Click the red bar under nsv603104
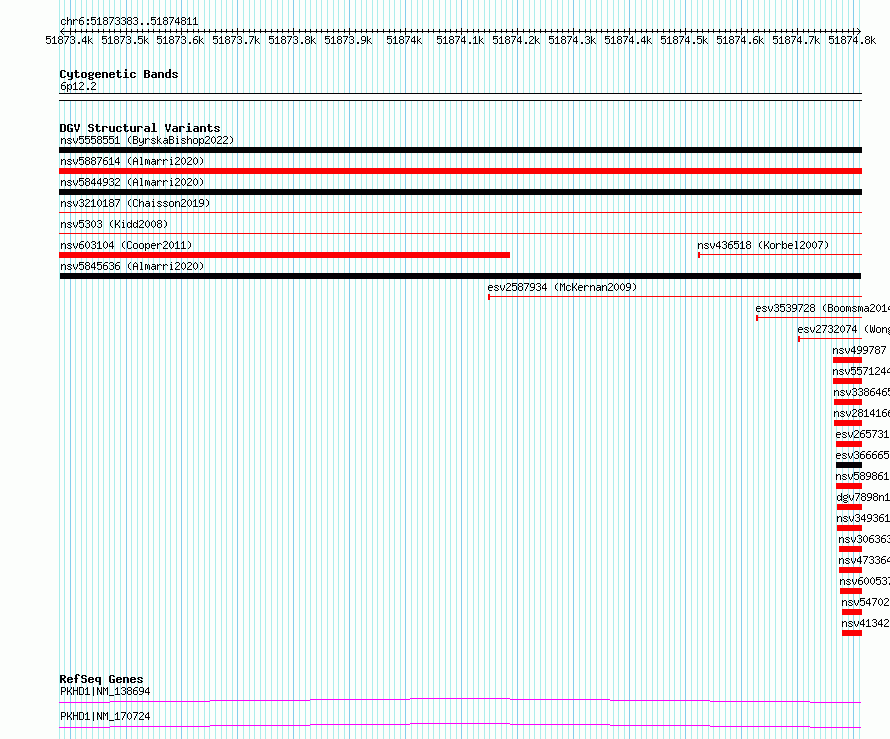The width and height of the screenshot is (890, 739). click(x=285, y=255)
